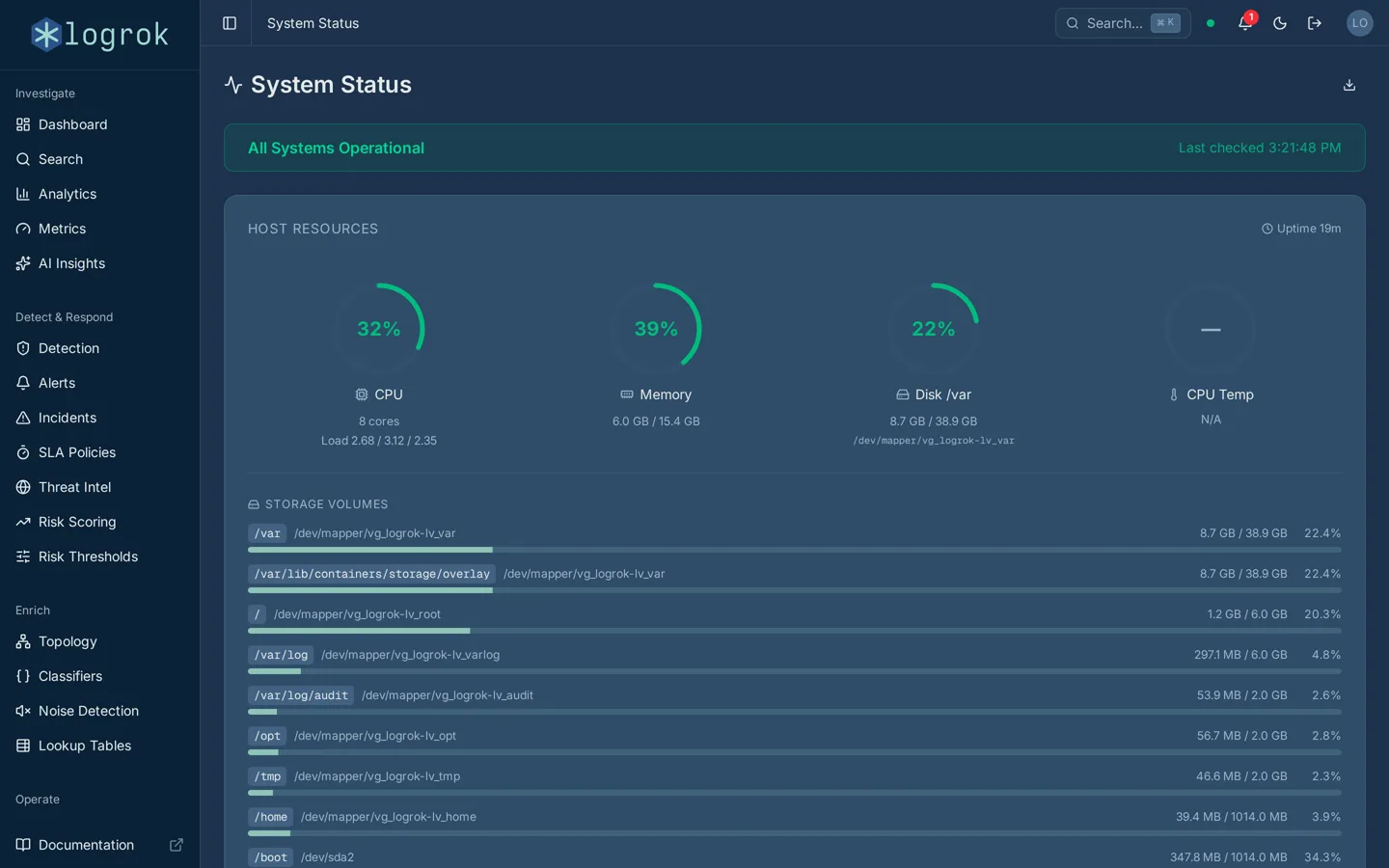Screen dimensions: 1389x868
Task: Focus the Search box in header
Action: (1123, 23)
